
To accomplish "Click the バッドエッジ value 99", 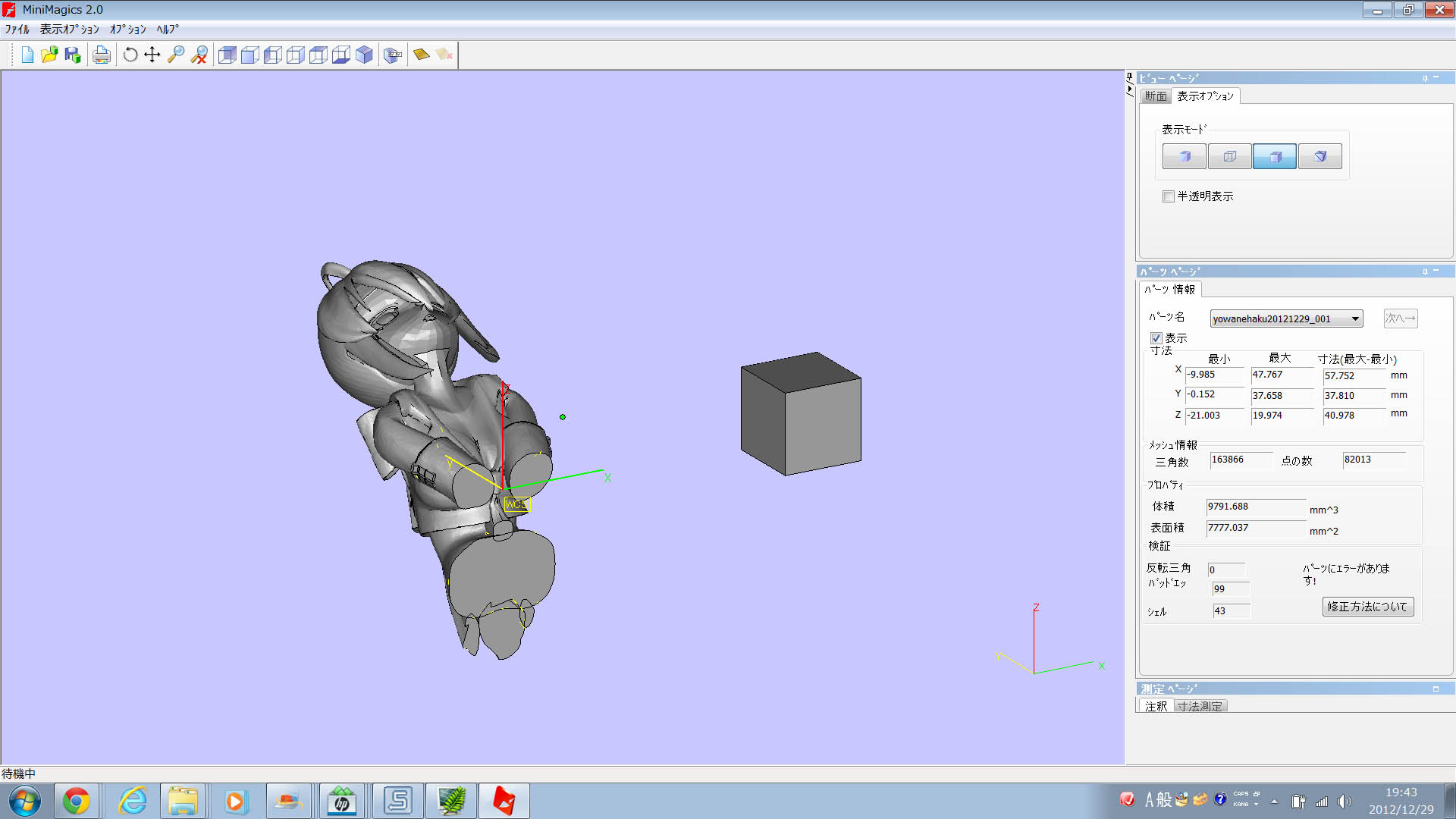I will click(x=1231, y=589).
